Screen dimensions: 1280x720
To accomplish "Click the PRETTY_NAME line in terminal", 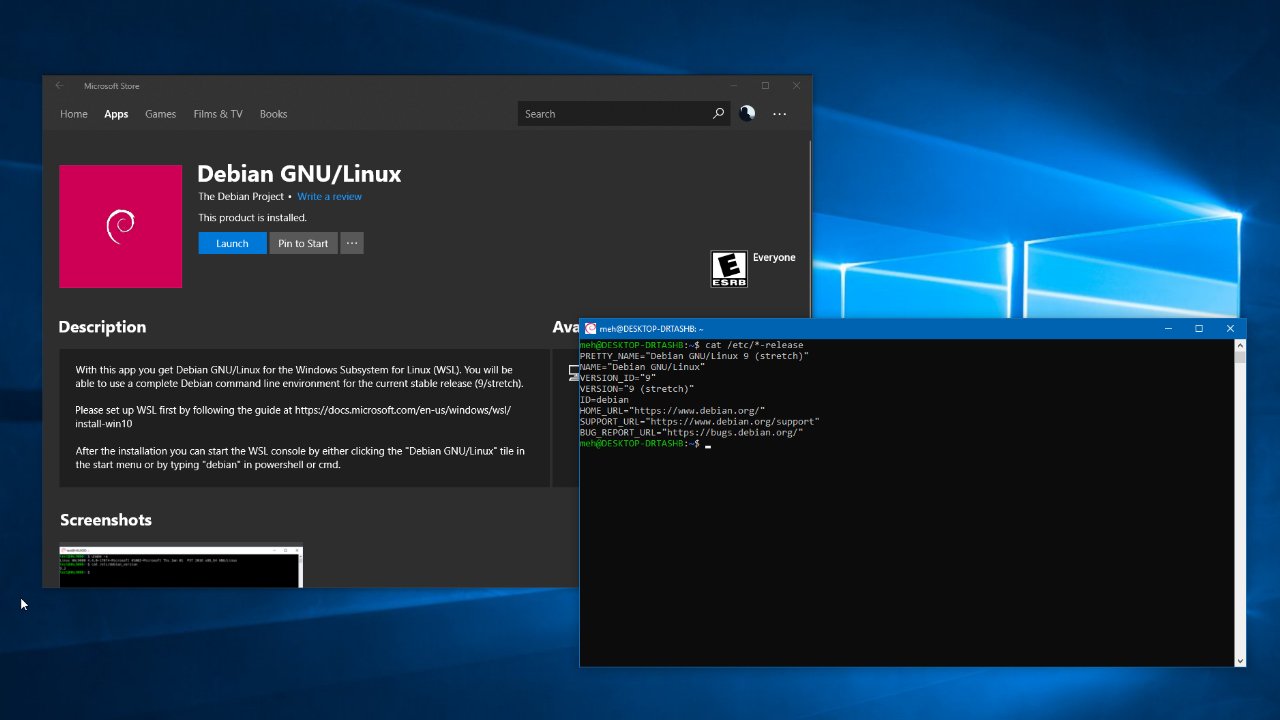I will click(694, 356).
